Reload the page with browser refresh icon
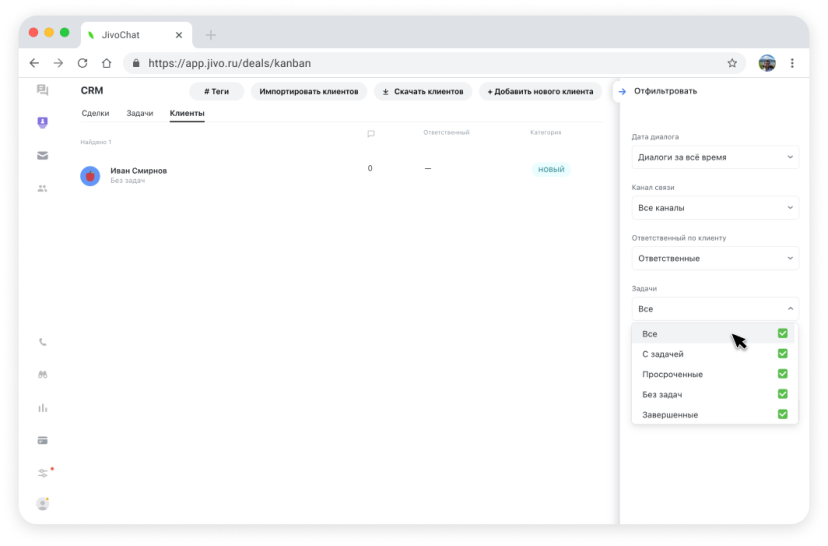 (x=82, y=63)
